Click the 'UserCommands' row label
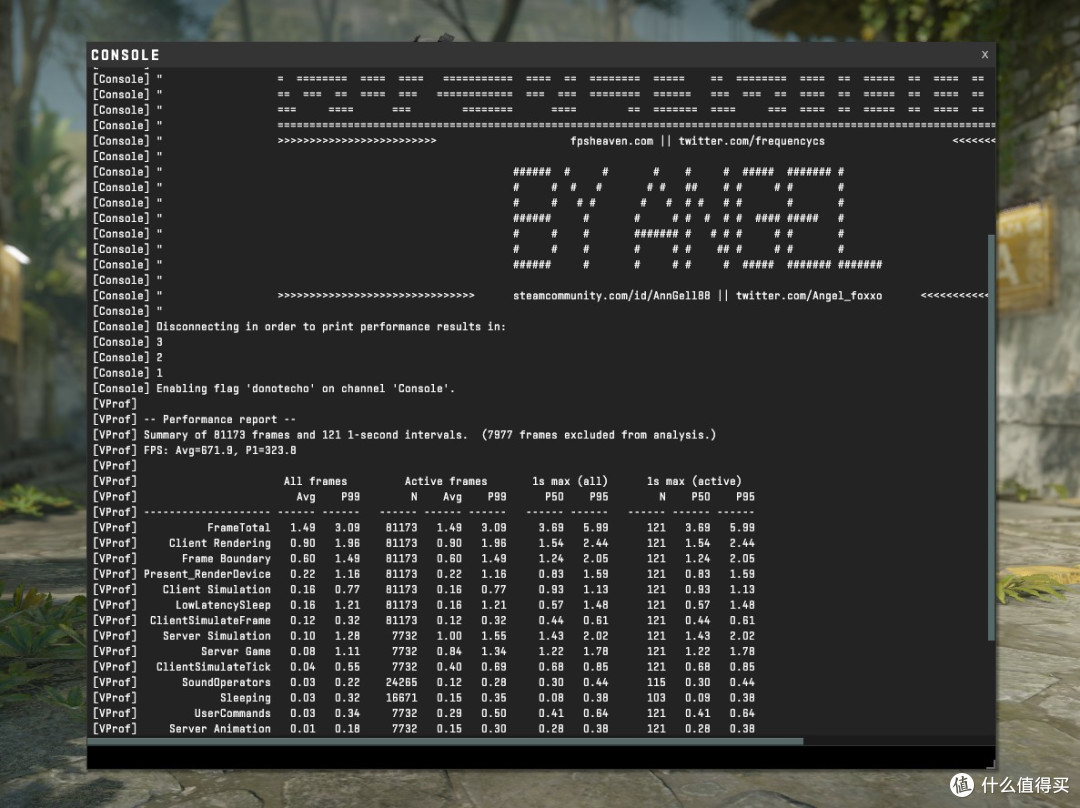This screenshot has width=1080, height=808. pos(232,714)
